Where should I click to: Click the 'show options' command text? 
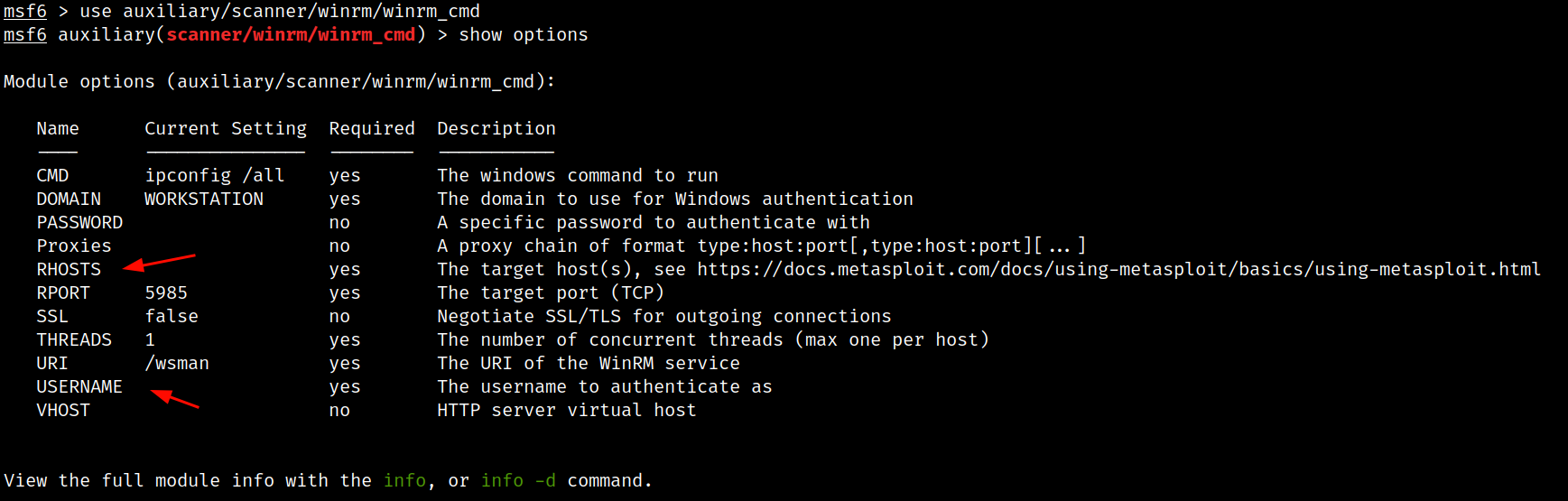pyautogui.click(x=524, y=34)
